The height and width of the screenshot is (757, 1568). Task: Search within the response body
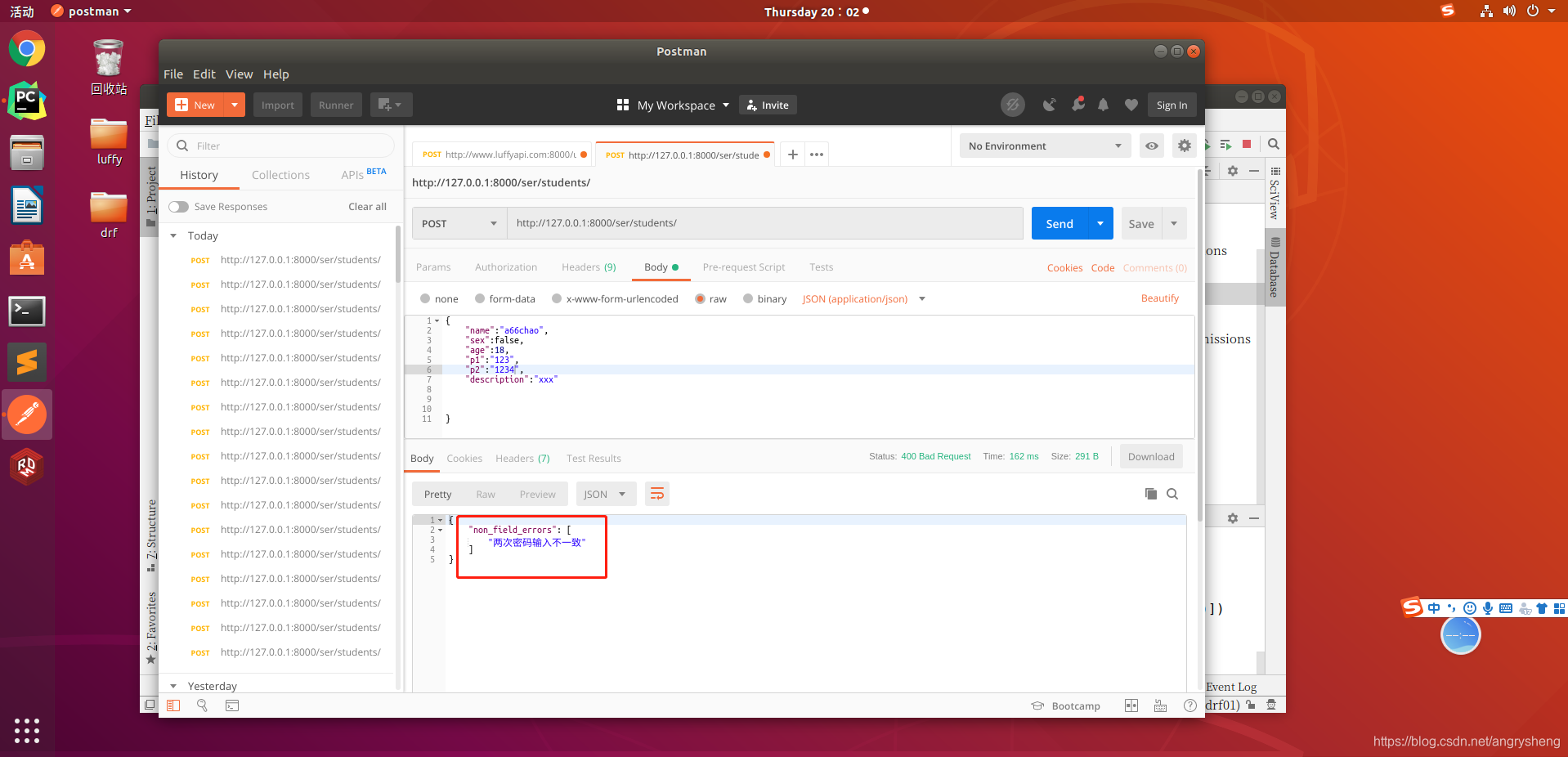(1172, 494)
